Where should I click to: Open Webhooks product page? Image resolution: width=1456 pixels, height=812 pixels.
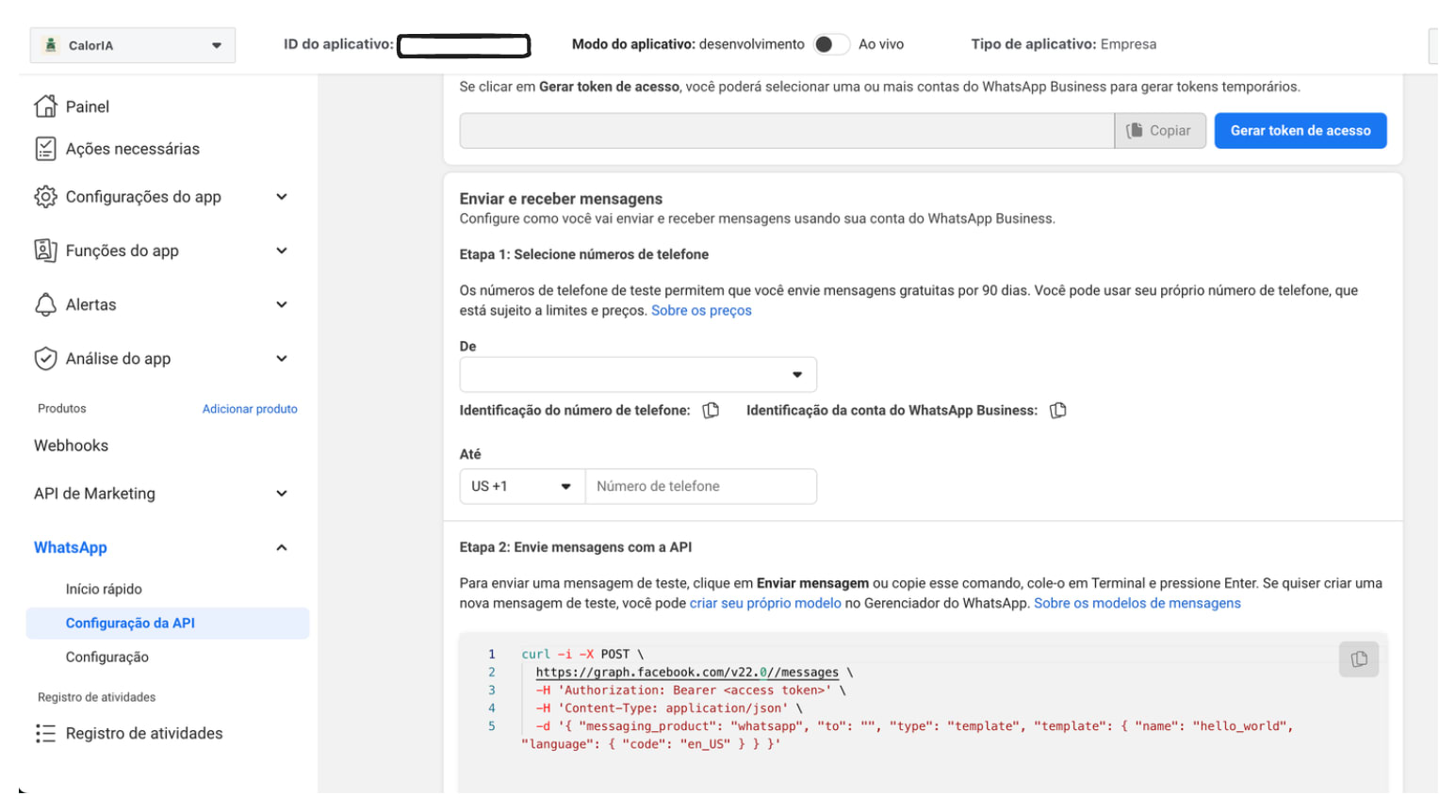pos(71,446)
